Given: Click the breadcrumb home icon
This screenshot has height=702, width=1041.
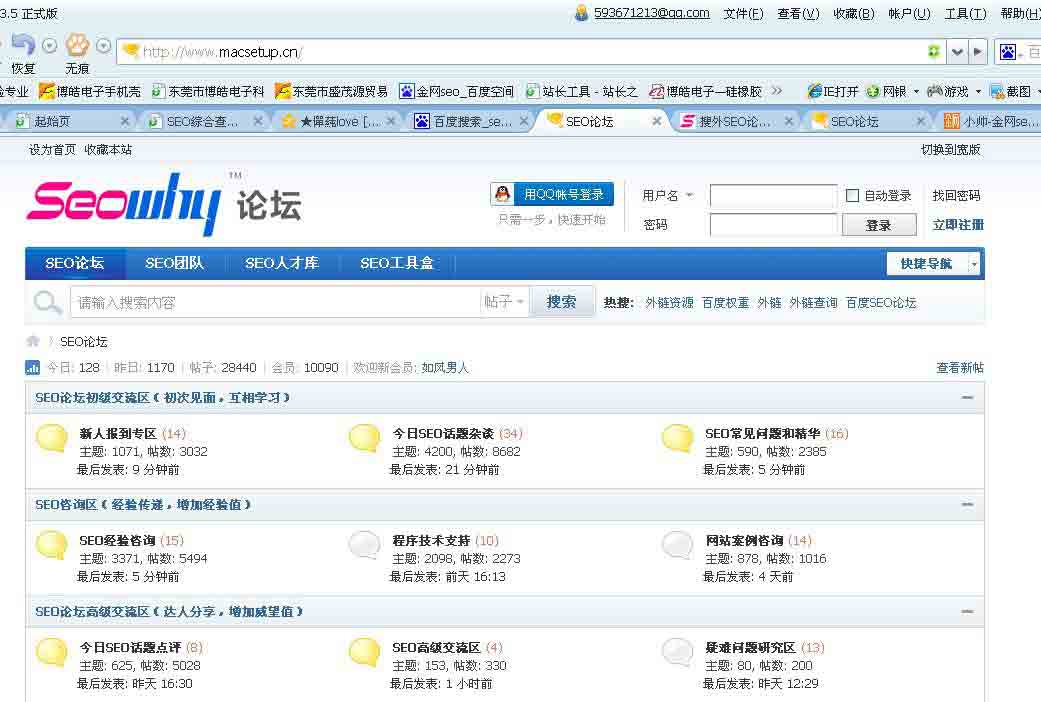Looking at the screenshot, I should point(33,341).
